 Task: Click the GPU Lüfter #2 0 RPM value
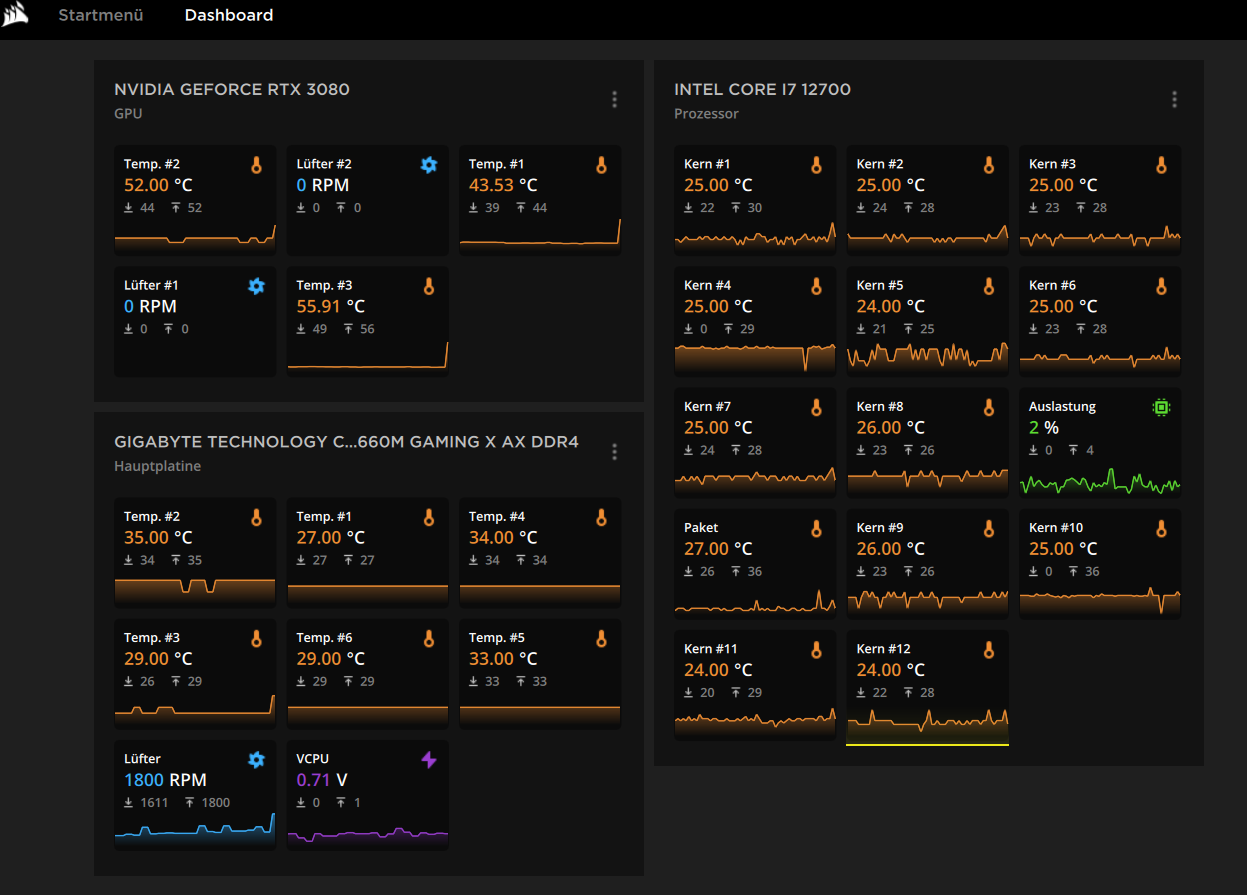323,185
